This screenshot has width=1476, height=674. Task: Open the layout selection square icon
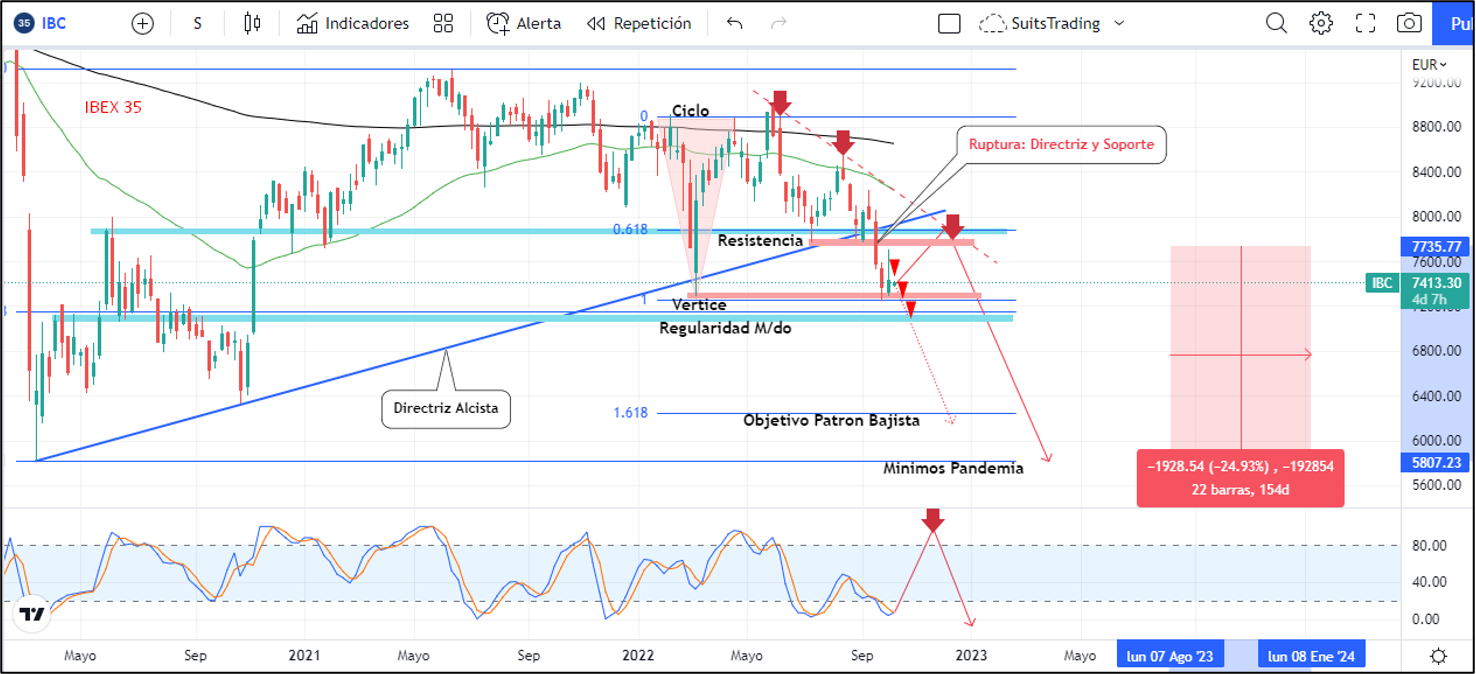pyautogui.click(x=949, y=24)
